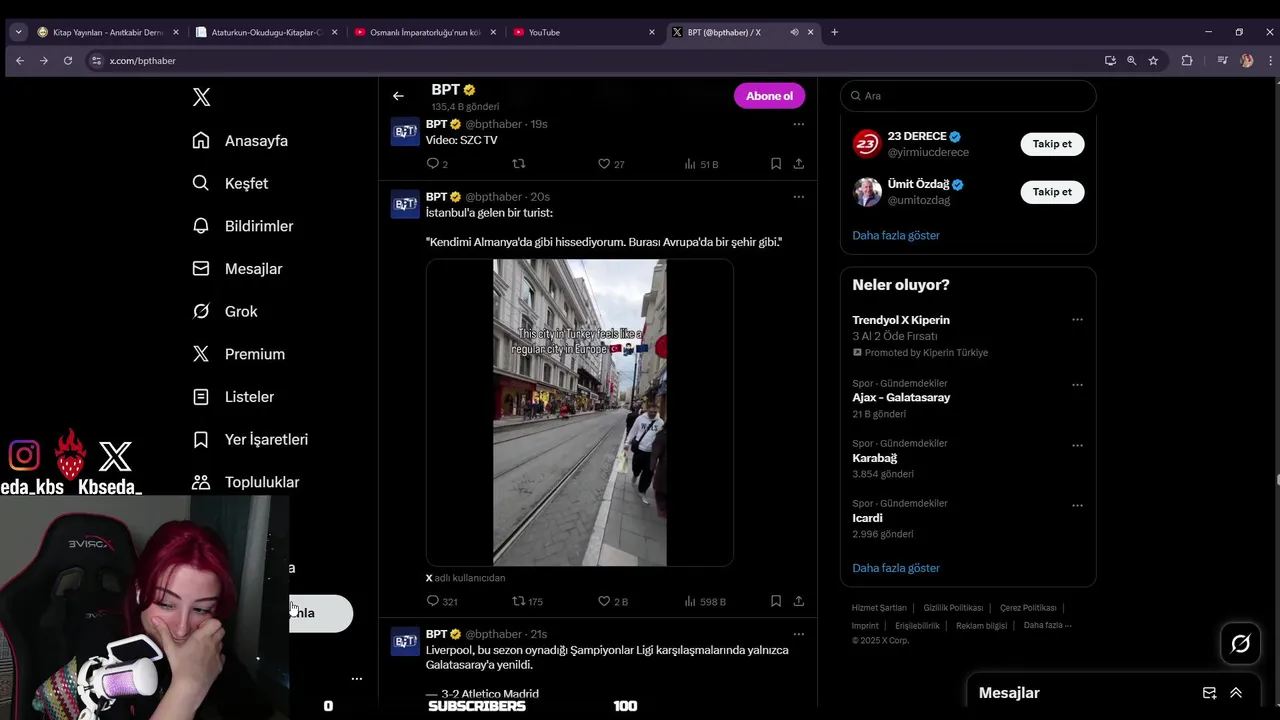The width and height of the screenshot is (1280, 720).
Task: Click the back arrow beside BPT
Action: coord(398,96)
